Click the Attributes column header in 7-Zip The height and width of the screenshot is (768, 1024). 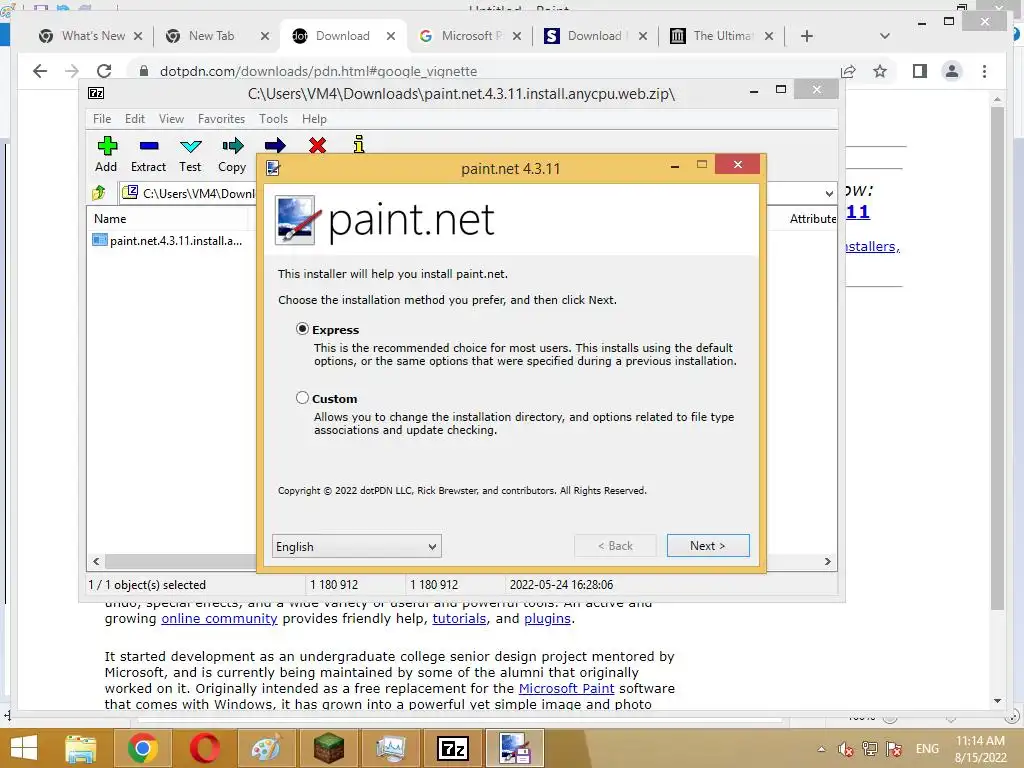[812, 219]
